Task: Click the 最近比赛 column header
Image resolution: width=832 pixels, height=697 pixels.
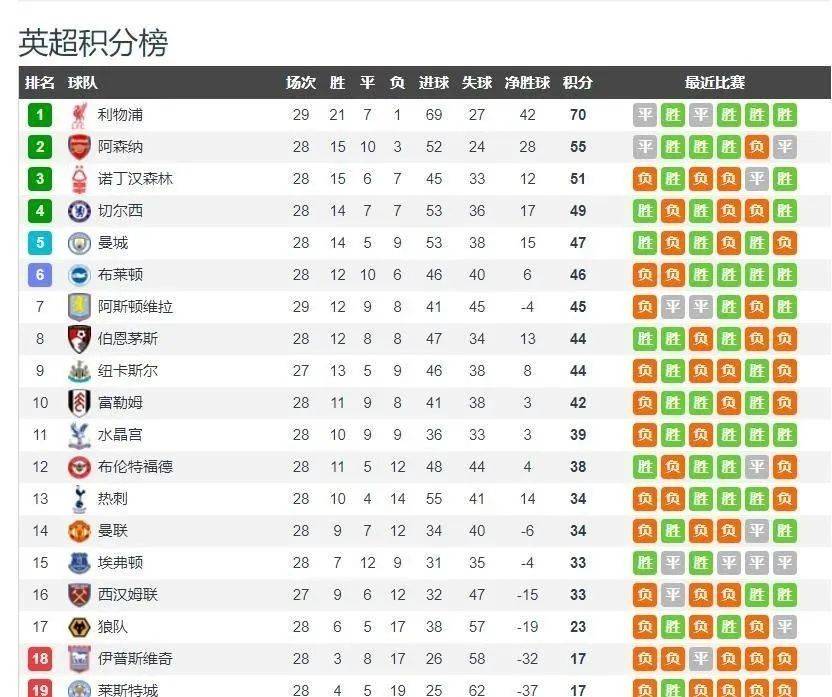Action: [x=714, y=83]
